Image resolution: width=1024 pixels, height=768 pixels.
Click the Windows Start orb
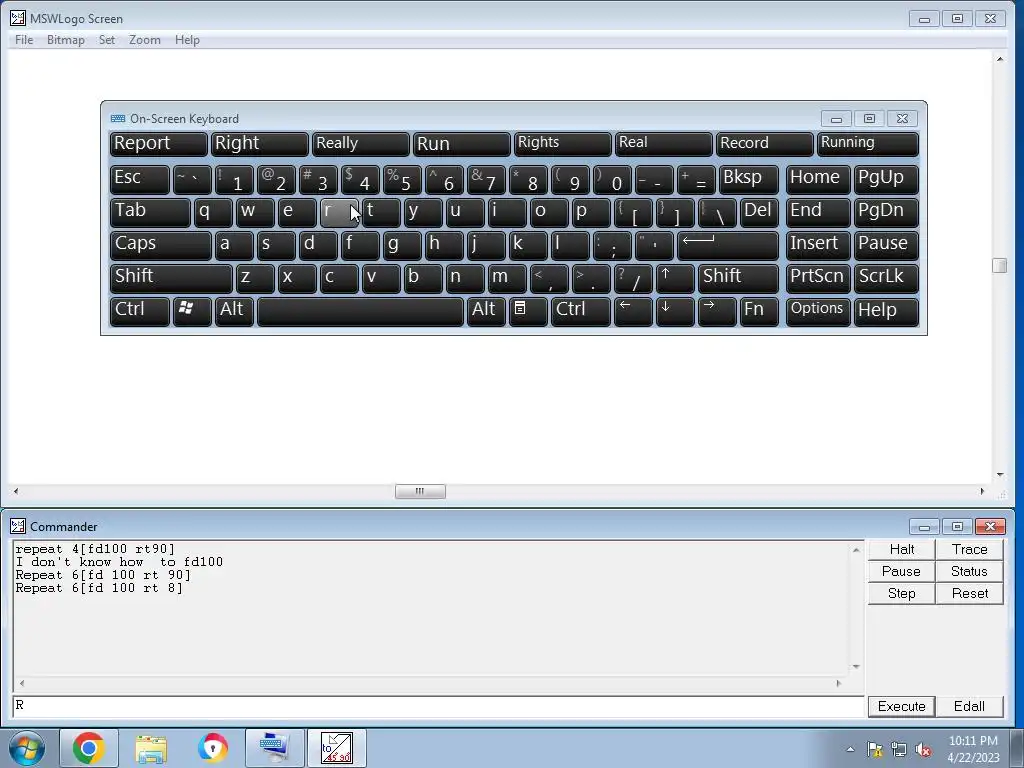tap(27, 748)
